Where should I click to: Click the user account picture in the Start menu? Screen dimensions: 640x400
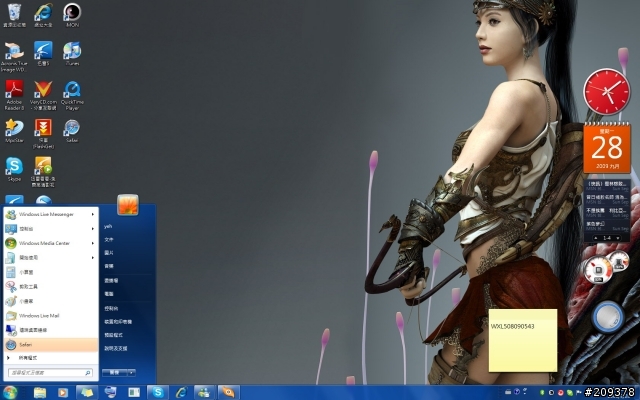coord(128,204)
